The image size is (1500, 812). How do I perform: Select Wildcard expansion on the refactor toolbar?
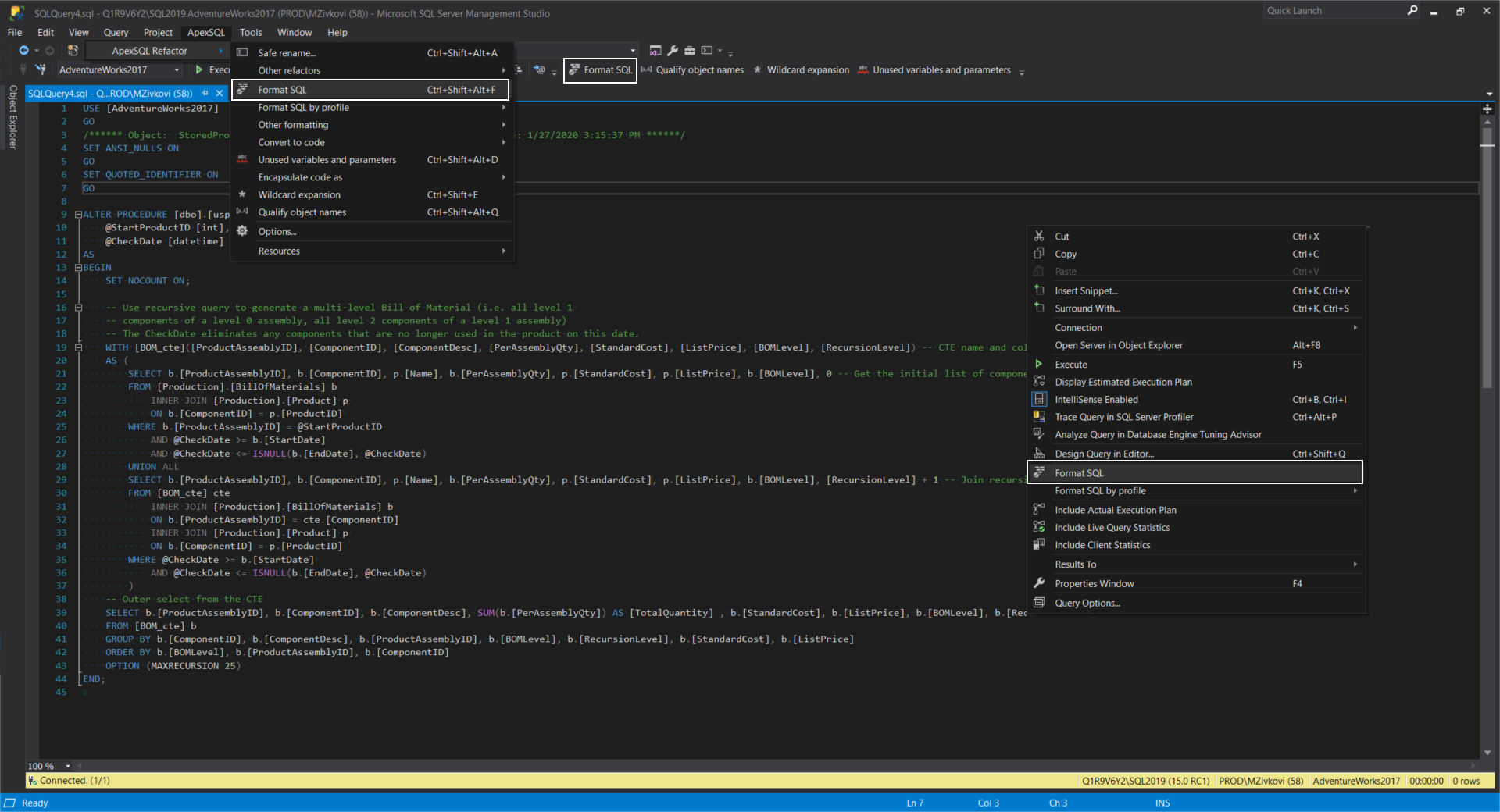[x=801, y=69]
